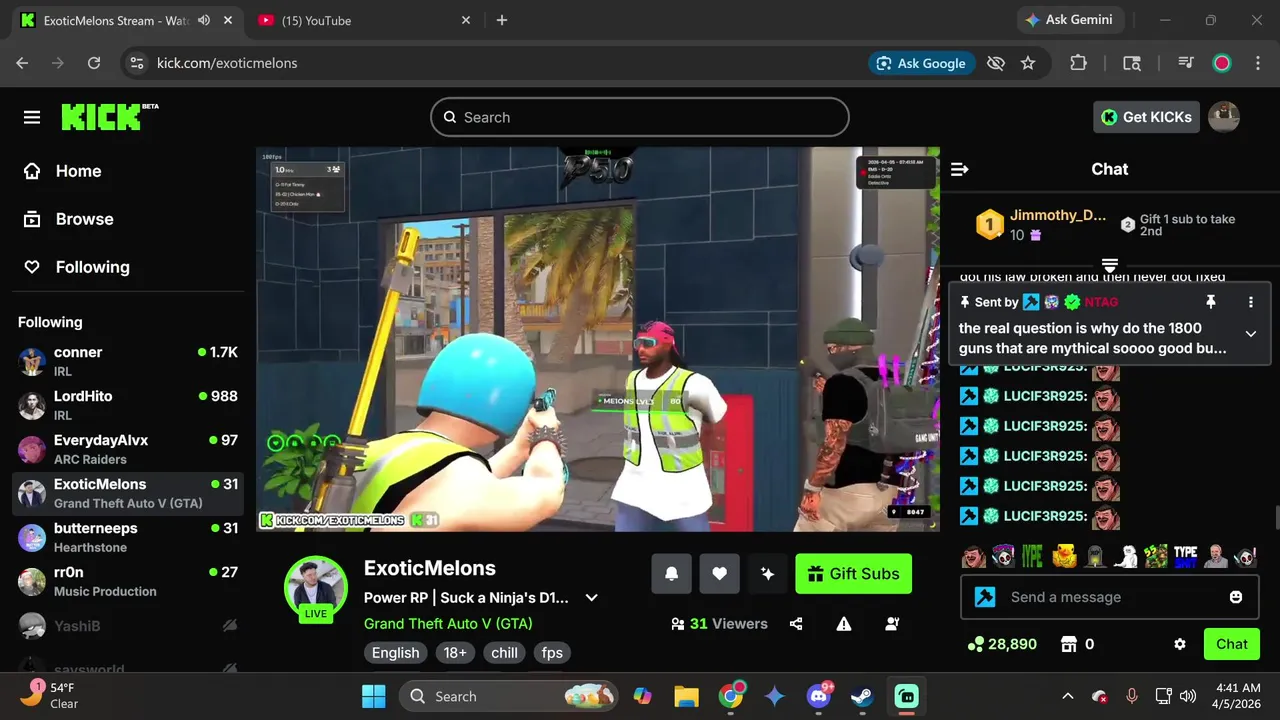
Task: Open EverydayAlvx channel in Following list
Action: pyautogui.click(x=128, y=450)
